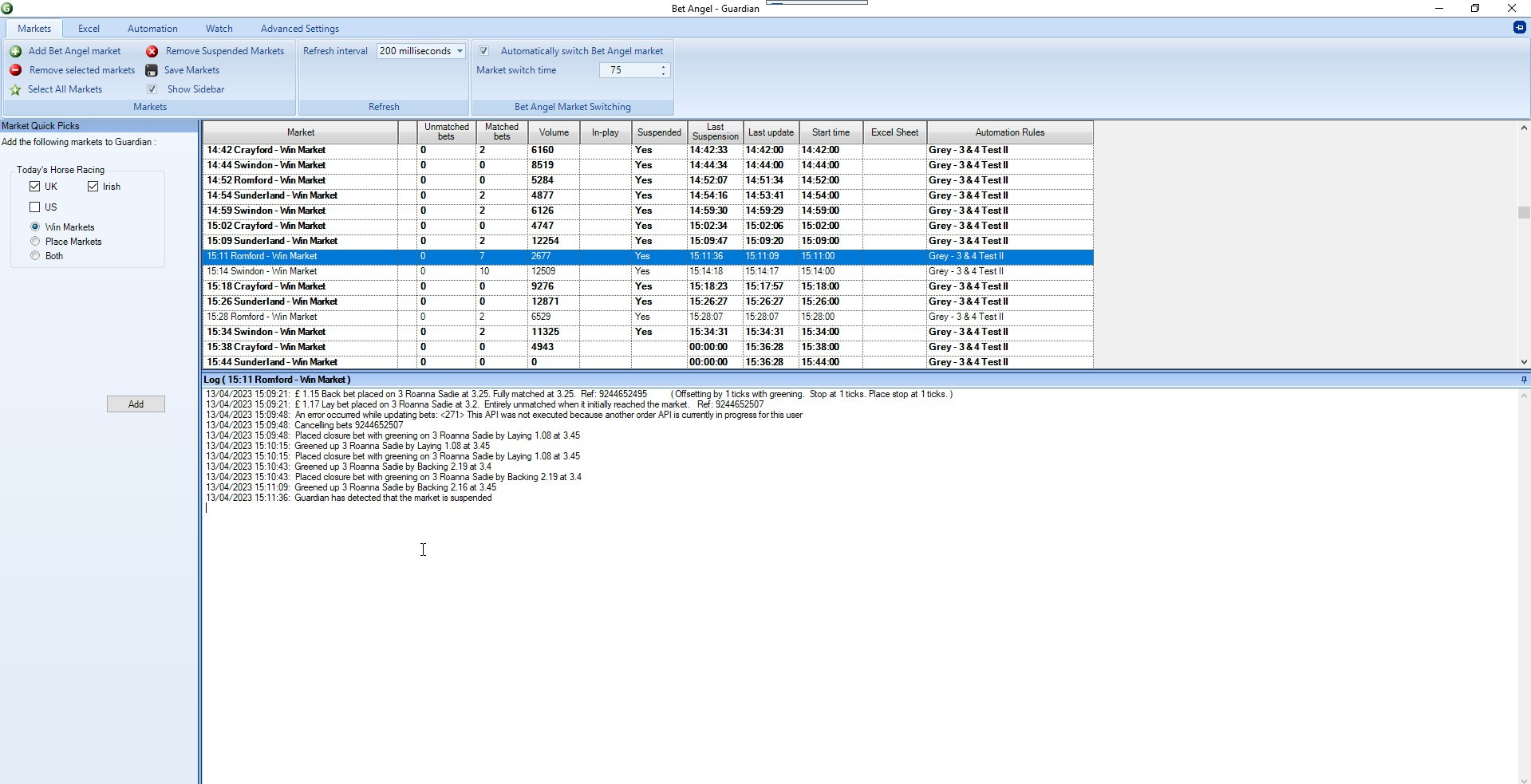
Task: Click the market table scroll down arrow
Action: pos(1524,362)
